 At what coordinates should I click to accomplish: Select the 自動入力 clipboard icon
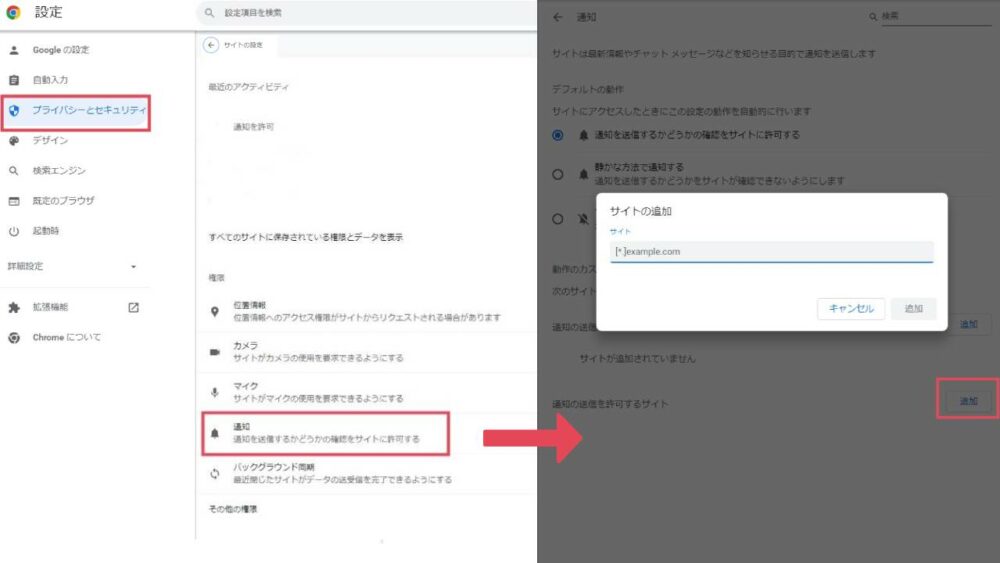click(x=14, y=80)
